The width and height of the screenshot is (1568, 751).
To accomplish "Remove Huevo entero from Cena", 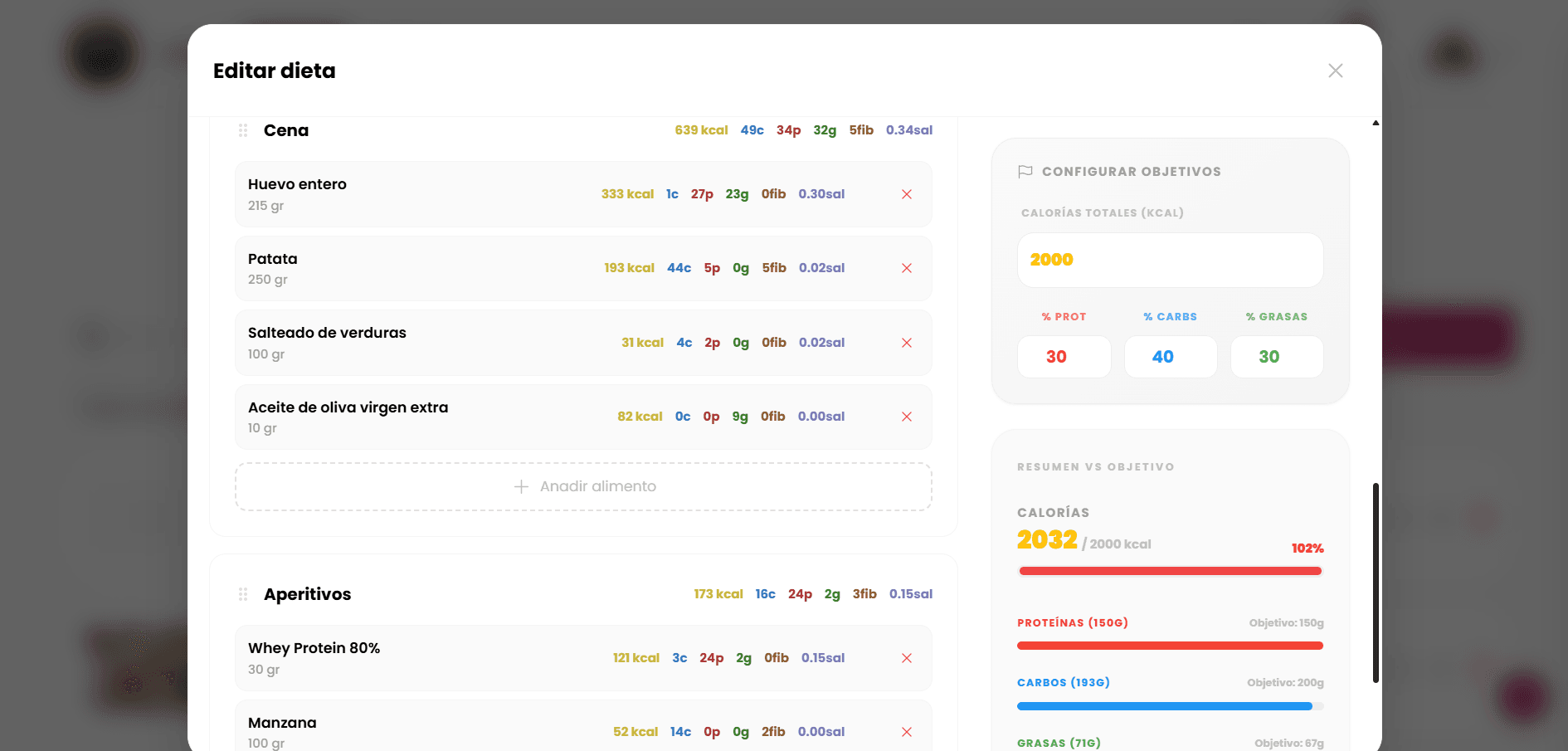I will pos(906,194).
